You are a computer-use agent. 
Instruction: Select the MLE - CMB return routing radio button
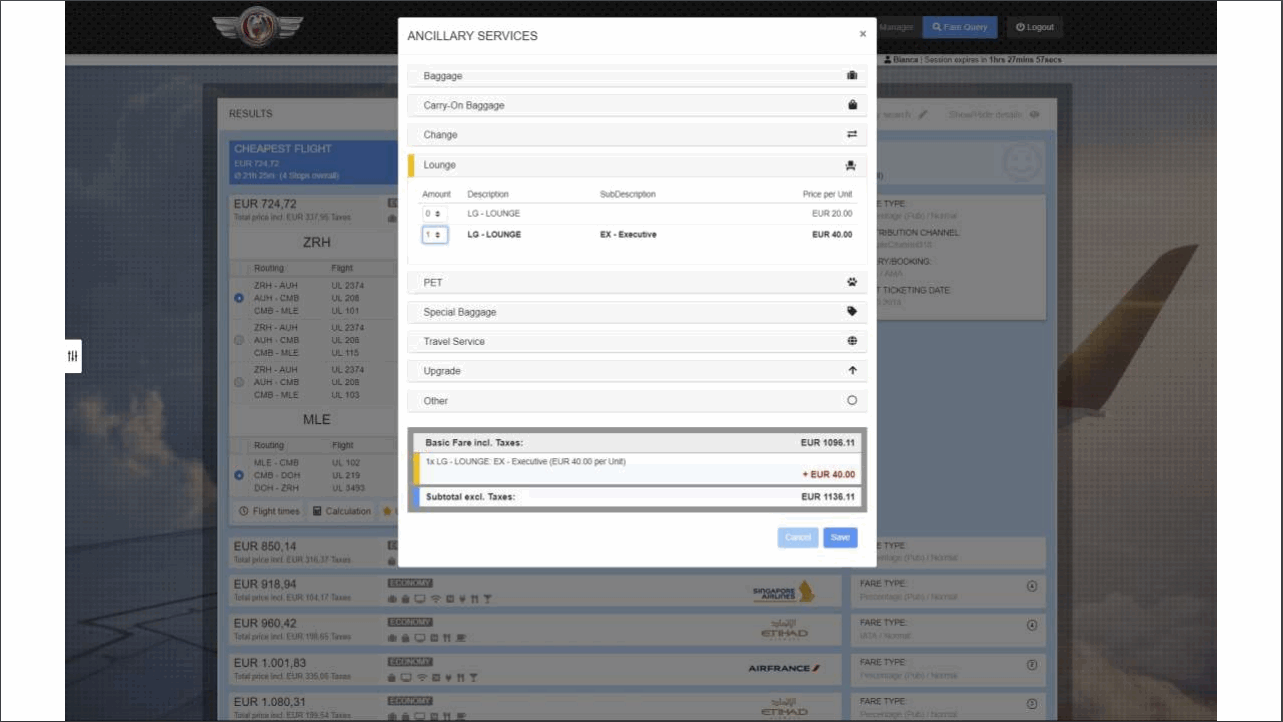pyautogui.click(x=238, y=475)
